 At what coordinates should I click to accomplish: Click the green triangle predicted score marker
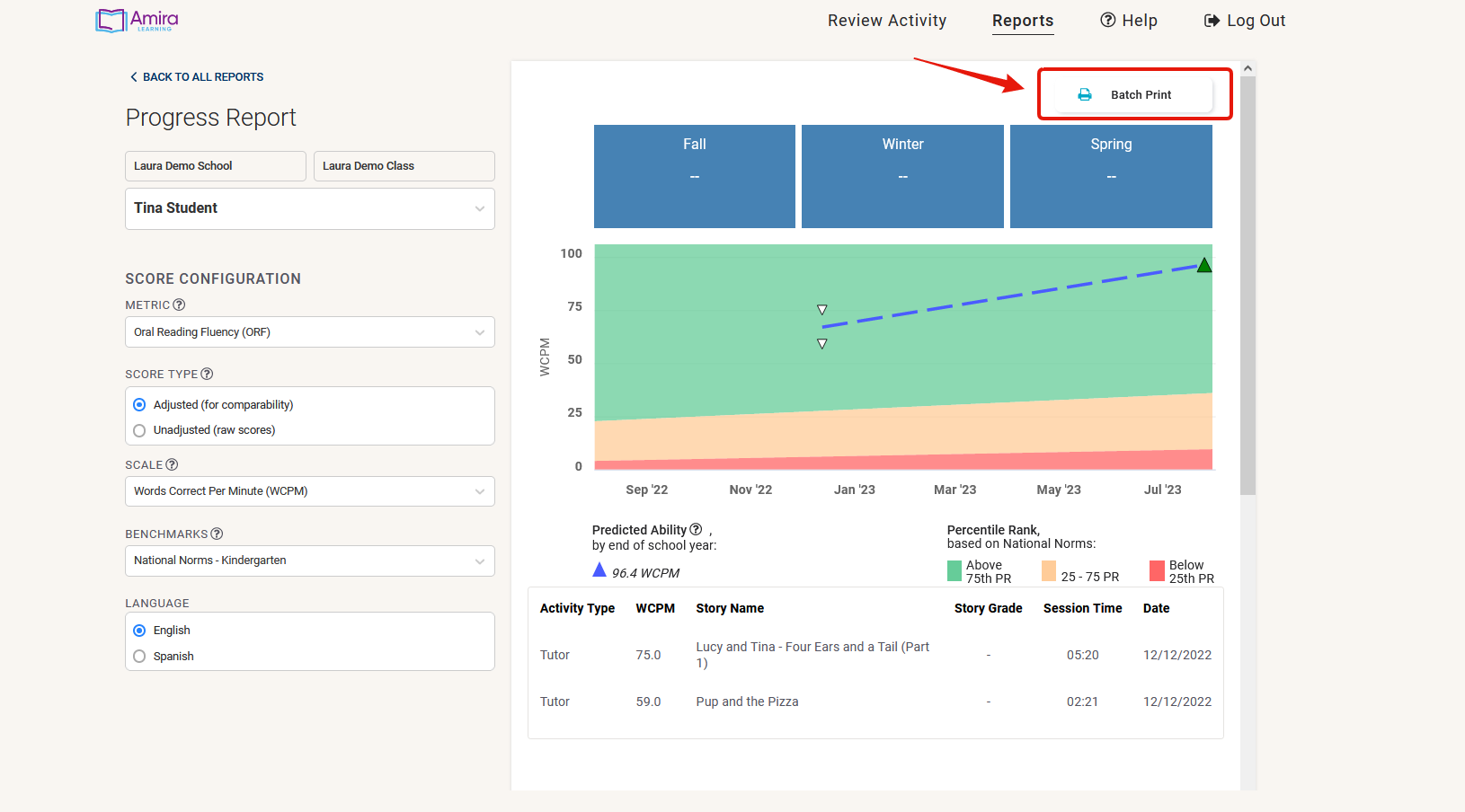pos(1204,265)
